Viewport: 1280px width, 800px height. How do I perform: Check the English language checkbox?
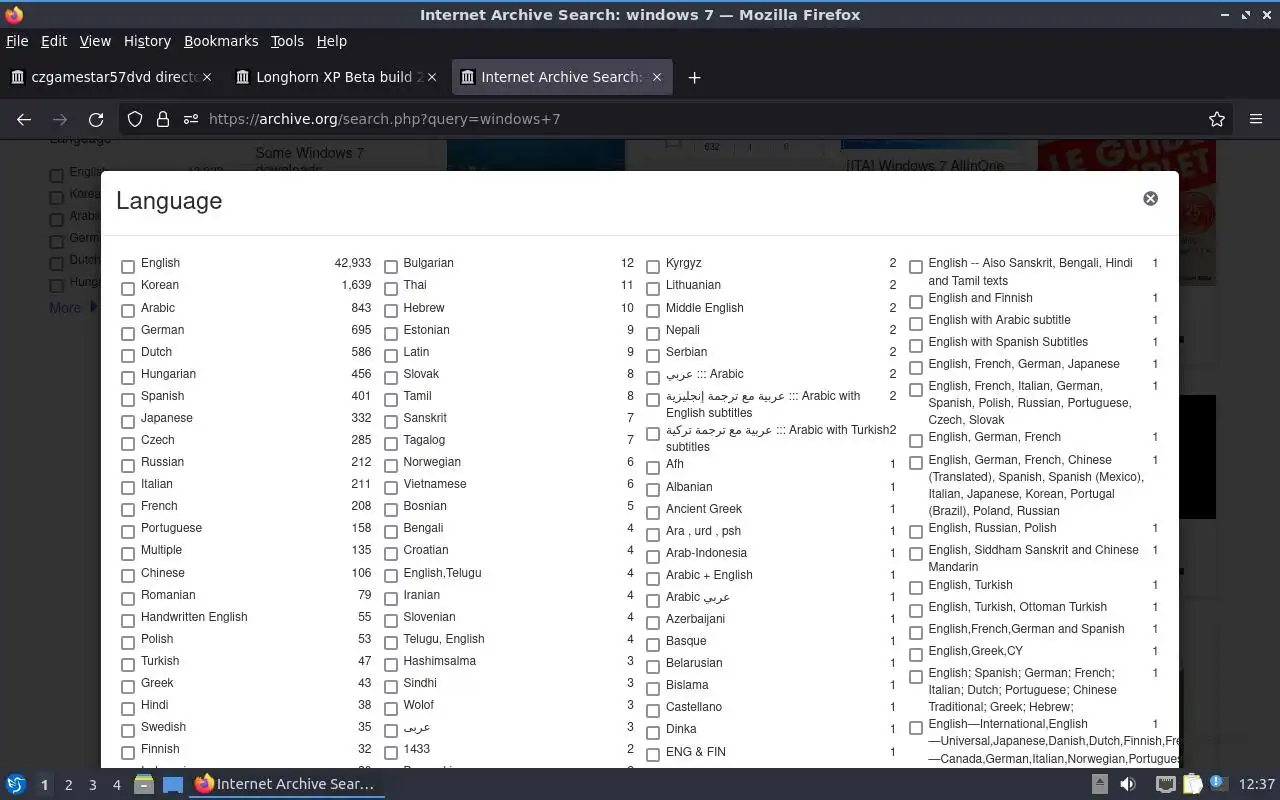tap(128, 267)
